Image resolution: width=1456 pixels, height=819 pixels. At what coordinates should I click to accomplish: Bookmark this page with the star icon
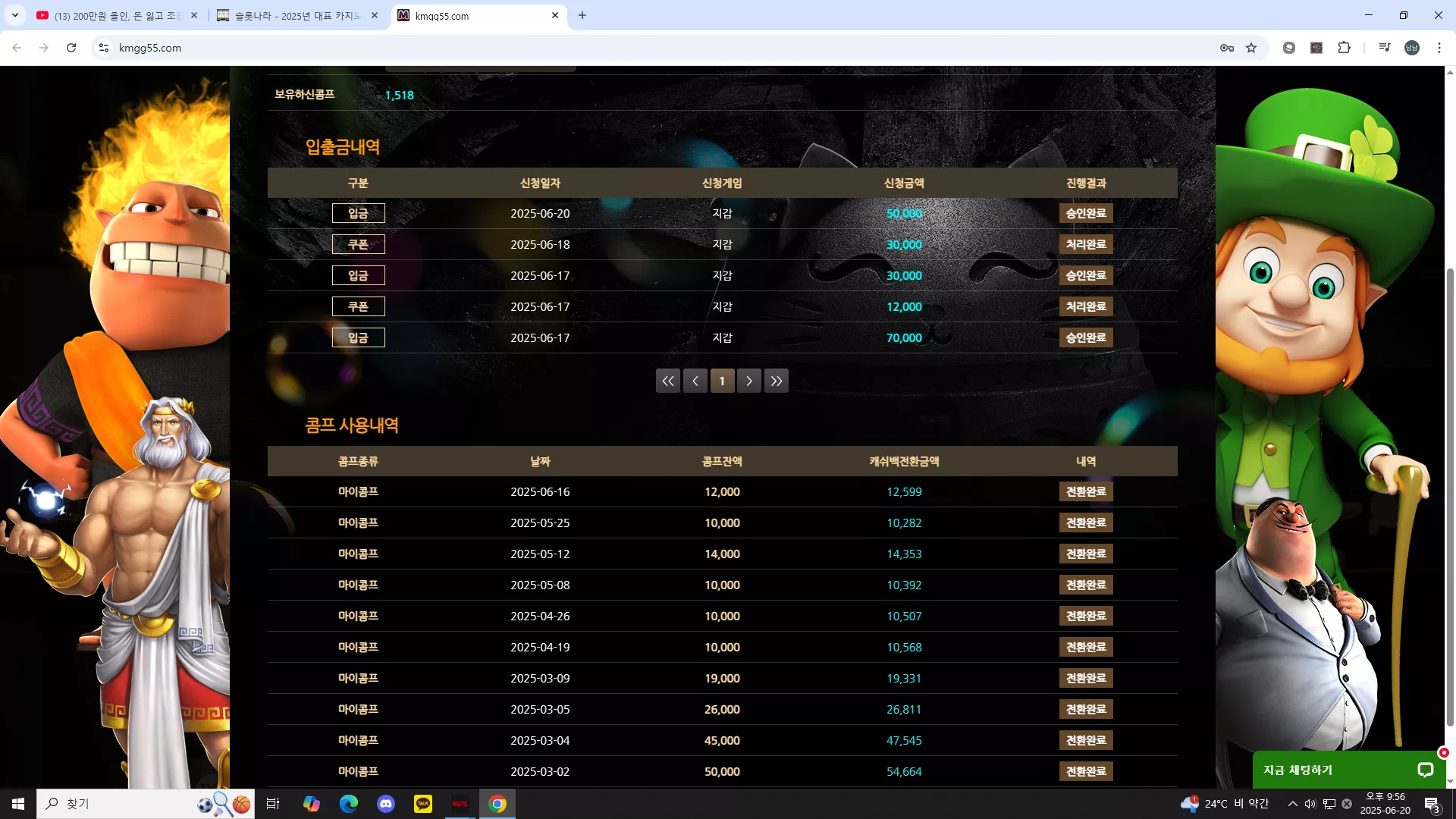pos(1251,48)
